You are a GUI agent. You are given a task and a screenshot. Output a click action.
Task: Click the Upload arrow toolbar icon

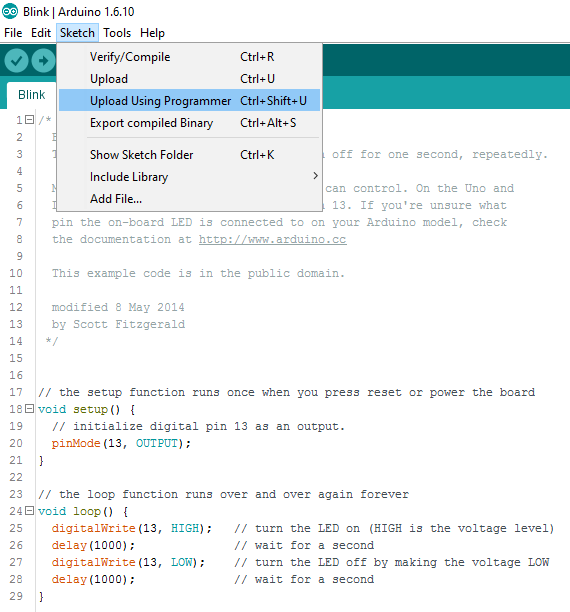click(43, 61)
